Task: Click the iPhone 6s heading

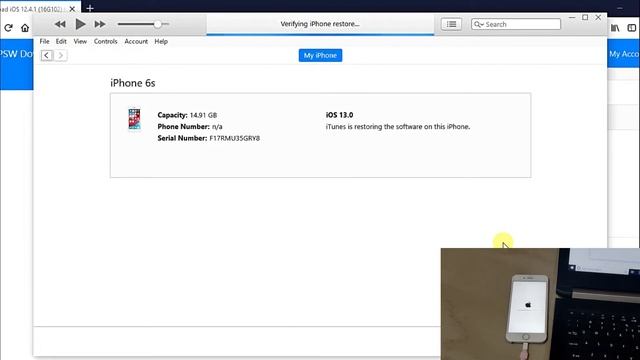Action: [133, 83]
